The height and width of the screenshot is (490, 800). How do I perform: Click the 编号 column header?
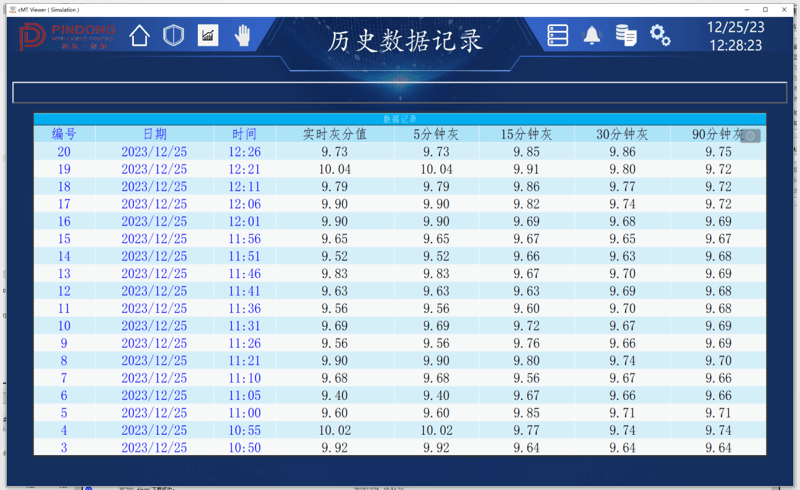[64, 134]
